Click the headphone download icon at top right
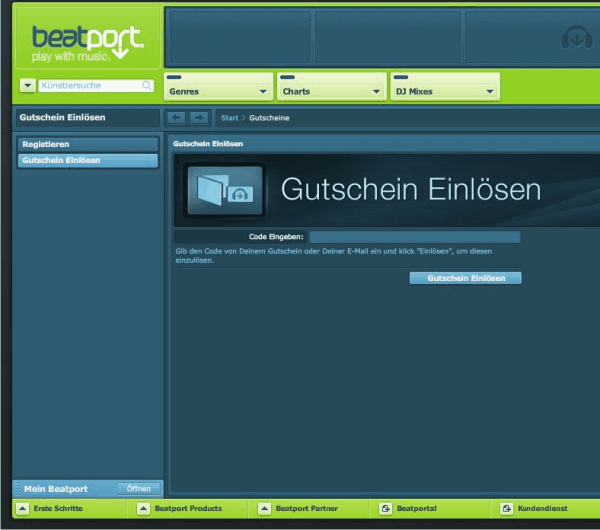 click(x=578, y=39)
